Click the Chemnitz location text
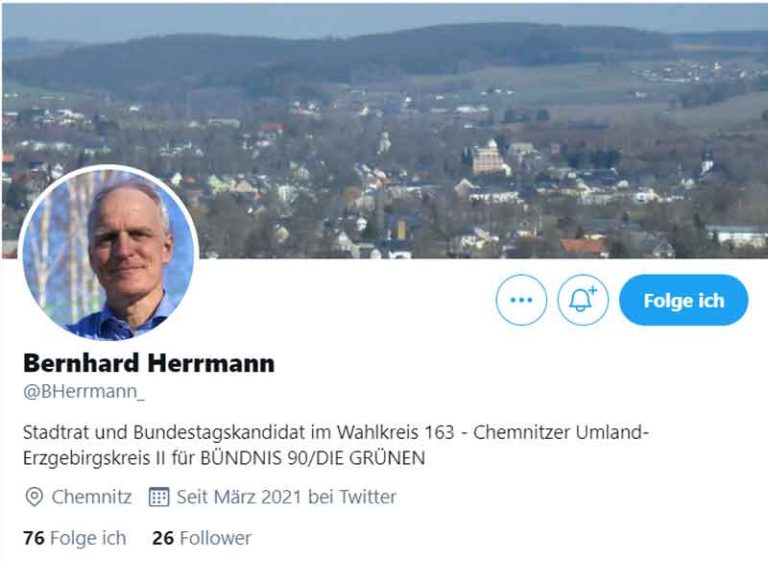 pos(92,497)
